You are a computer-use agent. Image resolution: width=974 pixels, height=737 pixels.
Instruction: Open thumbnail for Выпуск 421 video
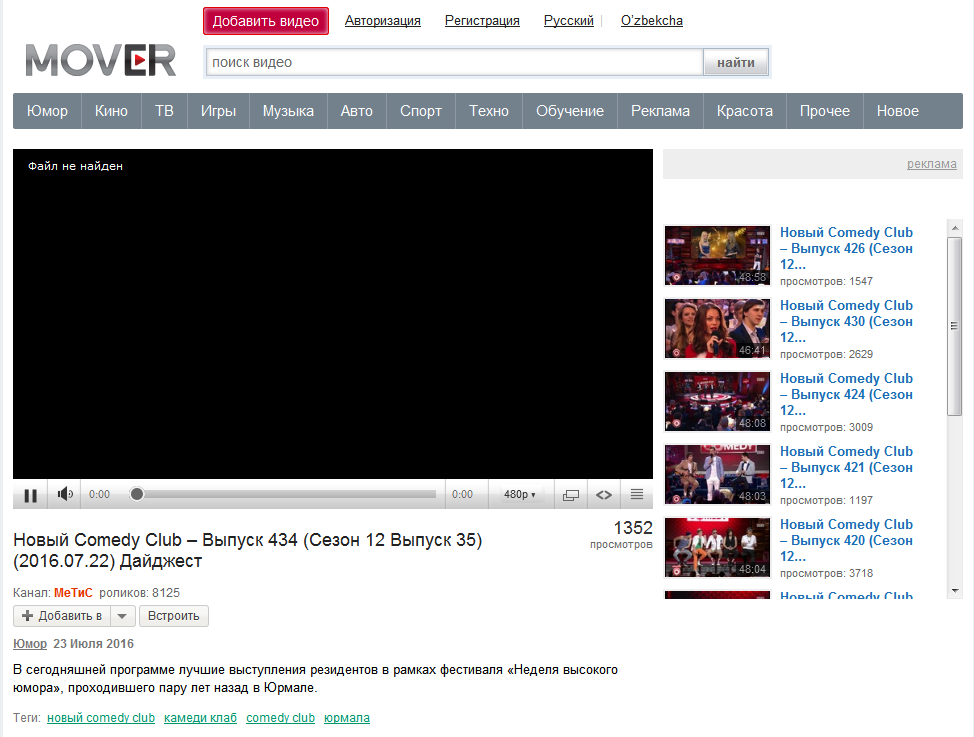coord(717,474)
